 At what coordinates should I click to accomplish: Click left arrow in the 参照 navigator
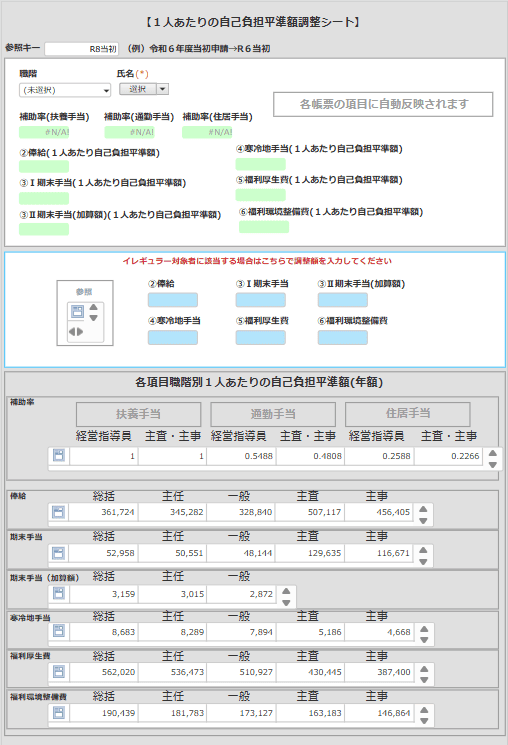[72, 332]
